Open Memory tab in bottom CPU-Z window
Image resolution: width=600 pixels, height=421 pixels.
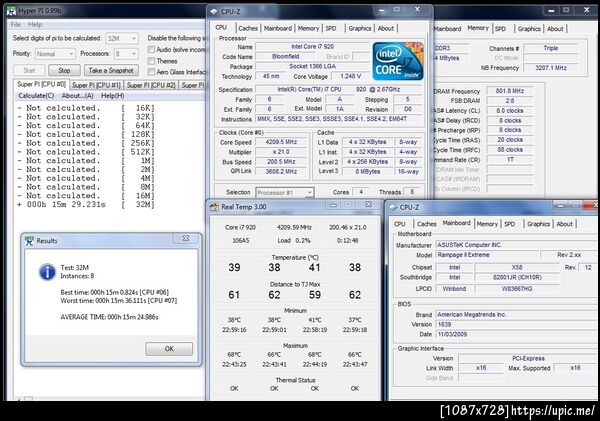coord(487,224)
